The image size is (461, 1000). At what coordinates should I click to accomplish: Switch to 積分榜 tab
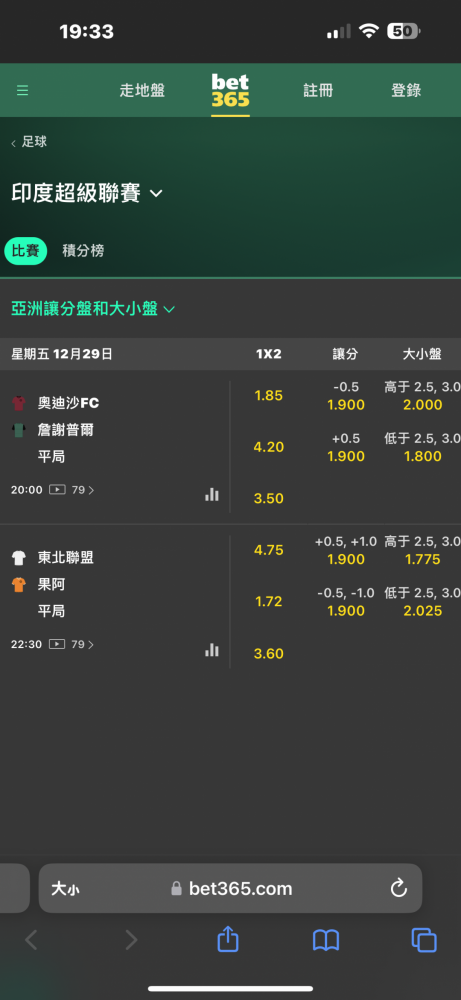click(83, 251)
